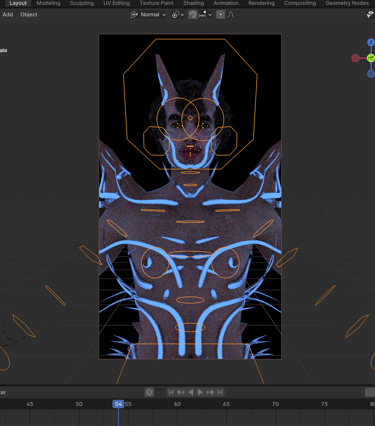The height and width of the screenshot is (426, 375).
Task: Switch to the Sculpting workspace tab
Action: [x=82, y=3]
